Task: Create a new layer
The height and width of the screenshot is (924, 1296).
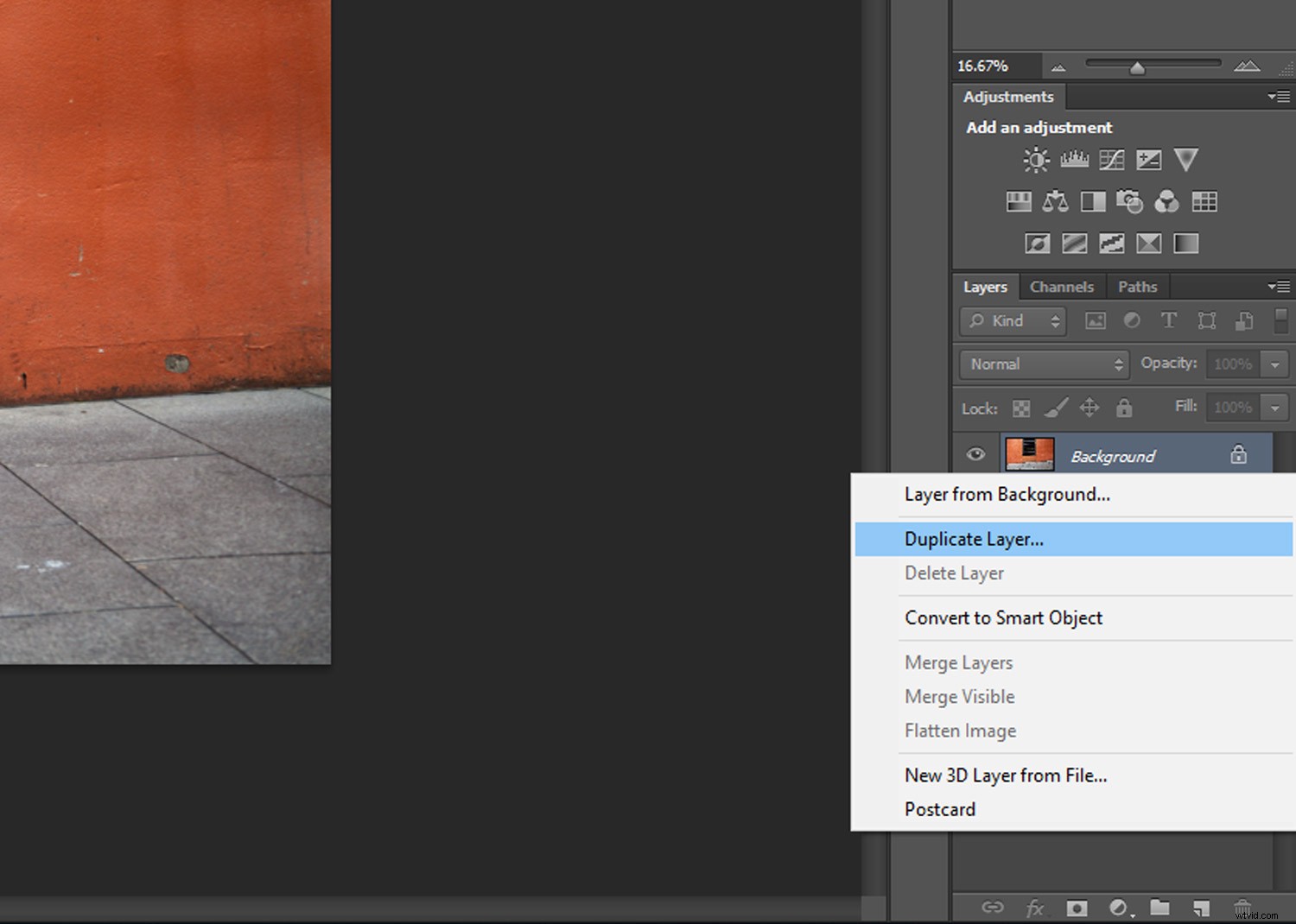Action: pos(1201,908)
